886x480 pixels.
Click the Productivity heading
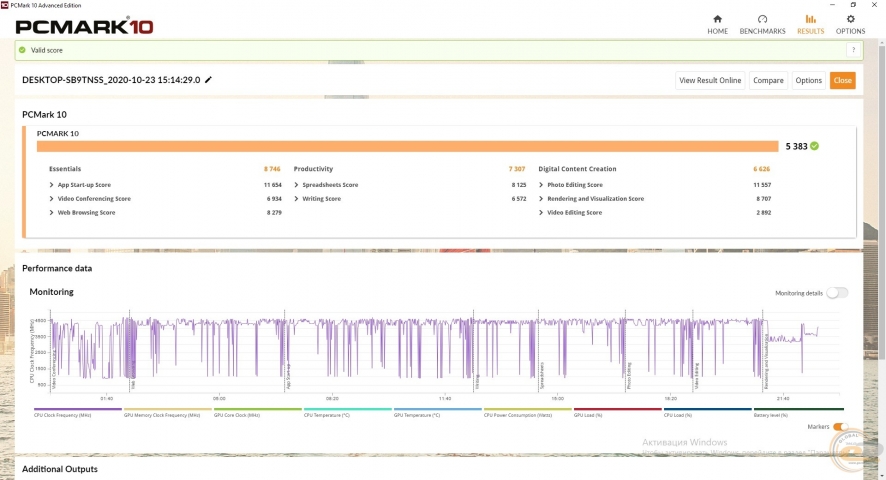pos(313,168)
